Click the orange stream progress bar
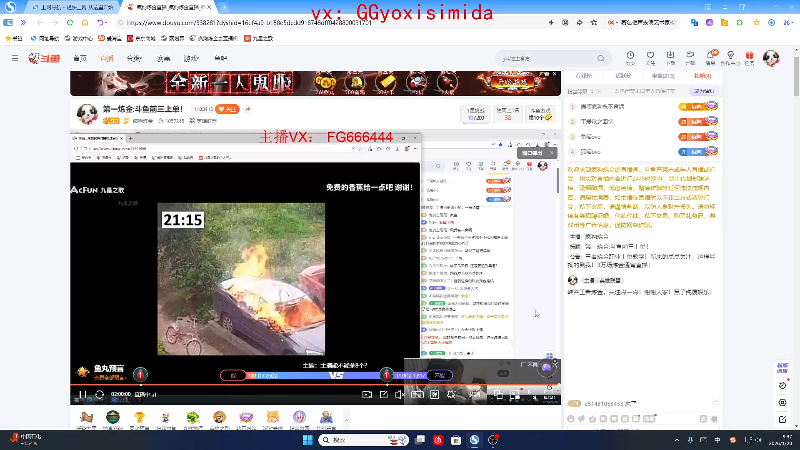 (x=315, y=384)
